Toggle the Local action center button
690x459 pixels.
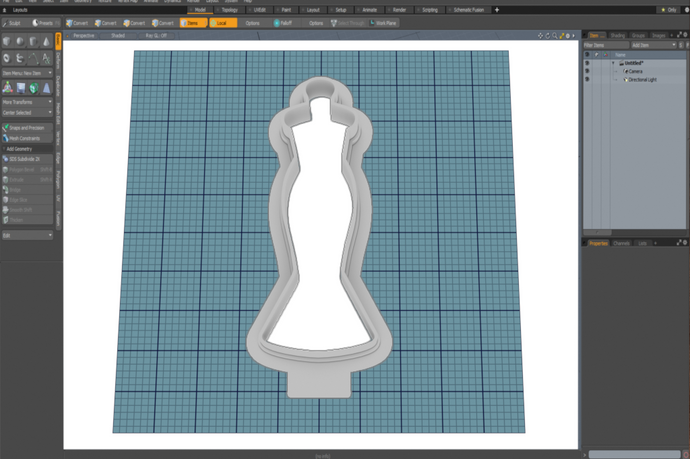[x=223, y=23]
